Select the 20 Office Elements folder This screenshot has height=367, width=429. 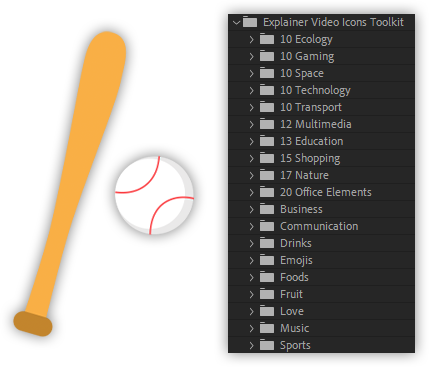pyautogui.click(x=321, y=192)
